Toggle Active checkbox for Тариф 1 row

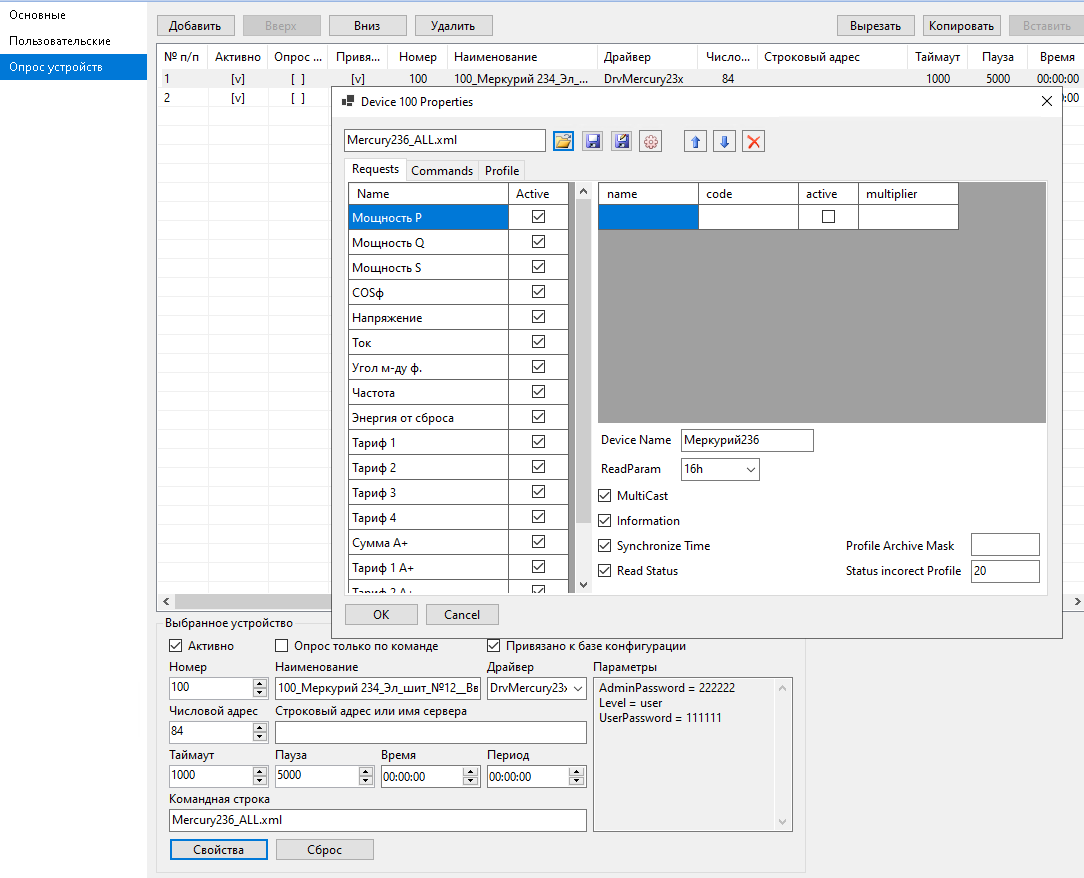(x=539, y=442)
